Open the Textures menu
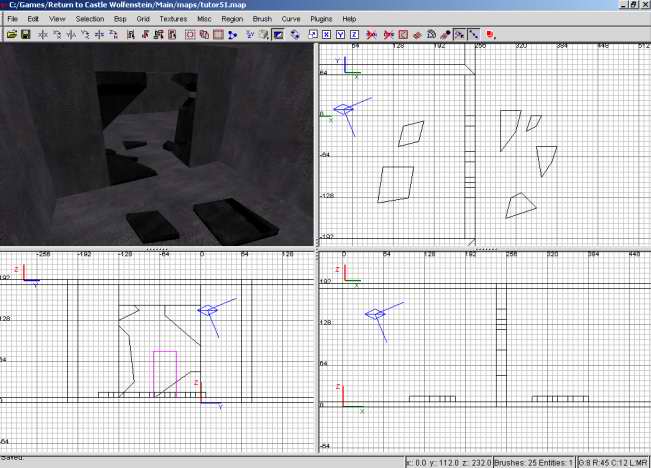651x468 pixels. click(172, 19)
